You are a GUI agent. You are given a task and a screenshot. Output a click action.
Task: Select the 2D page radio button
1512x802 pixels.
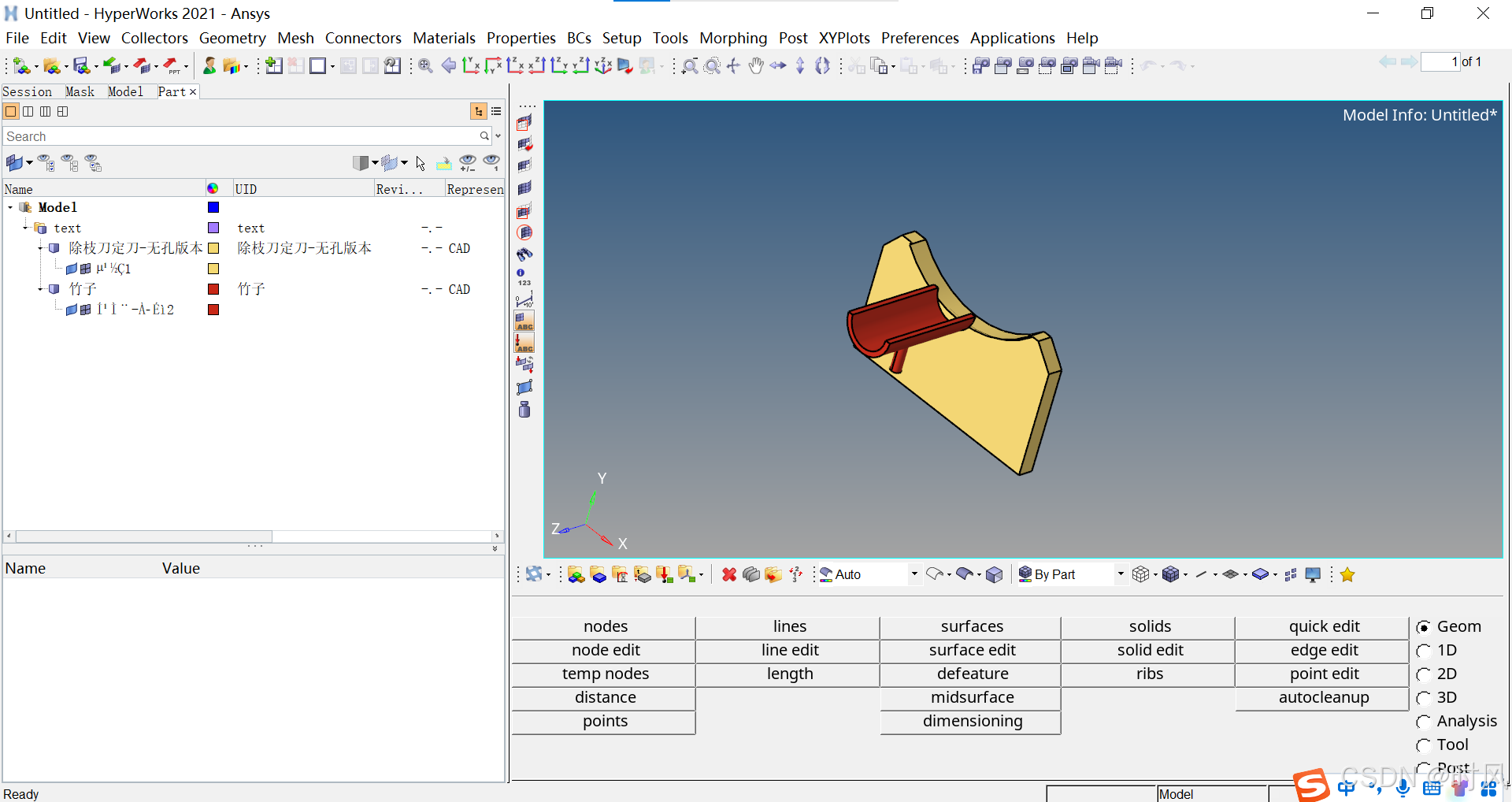[x=1423, y=675]
